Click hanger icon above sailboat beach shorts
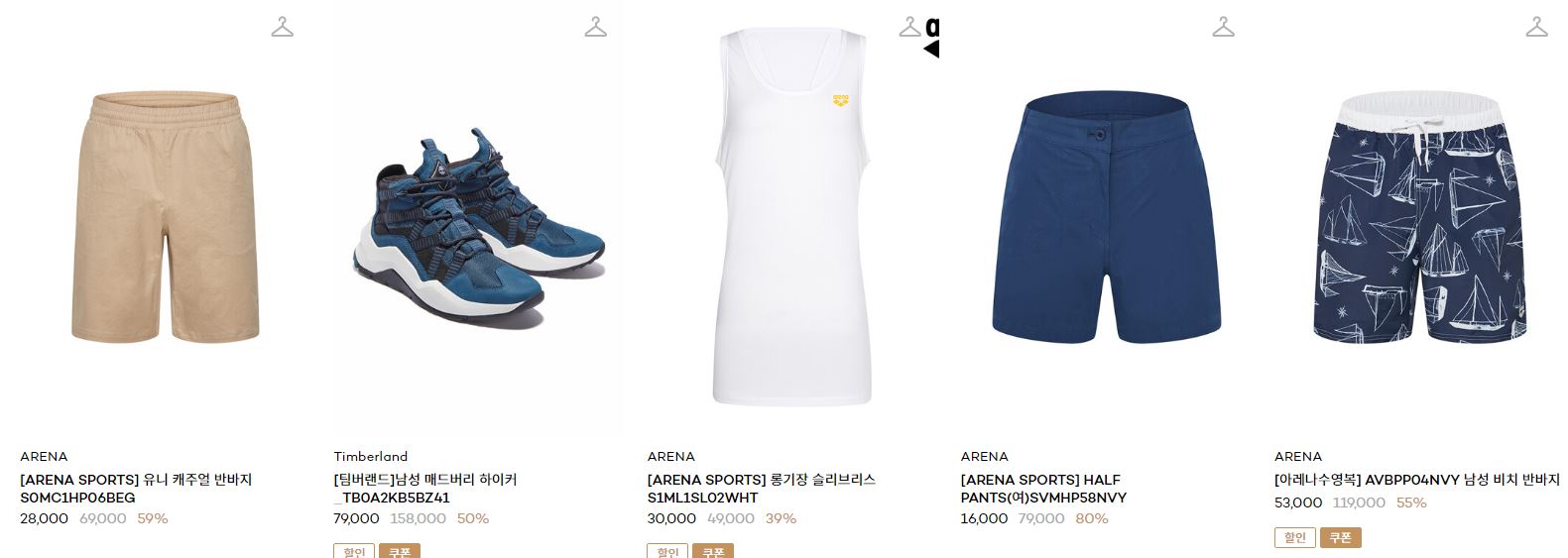Viewport: 1568px width, 558px height. (1537, 27)
